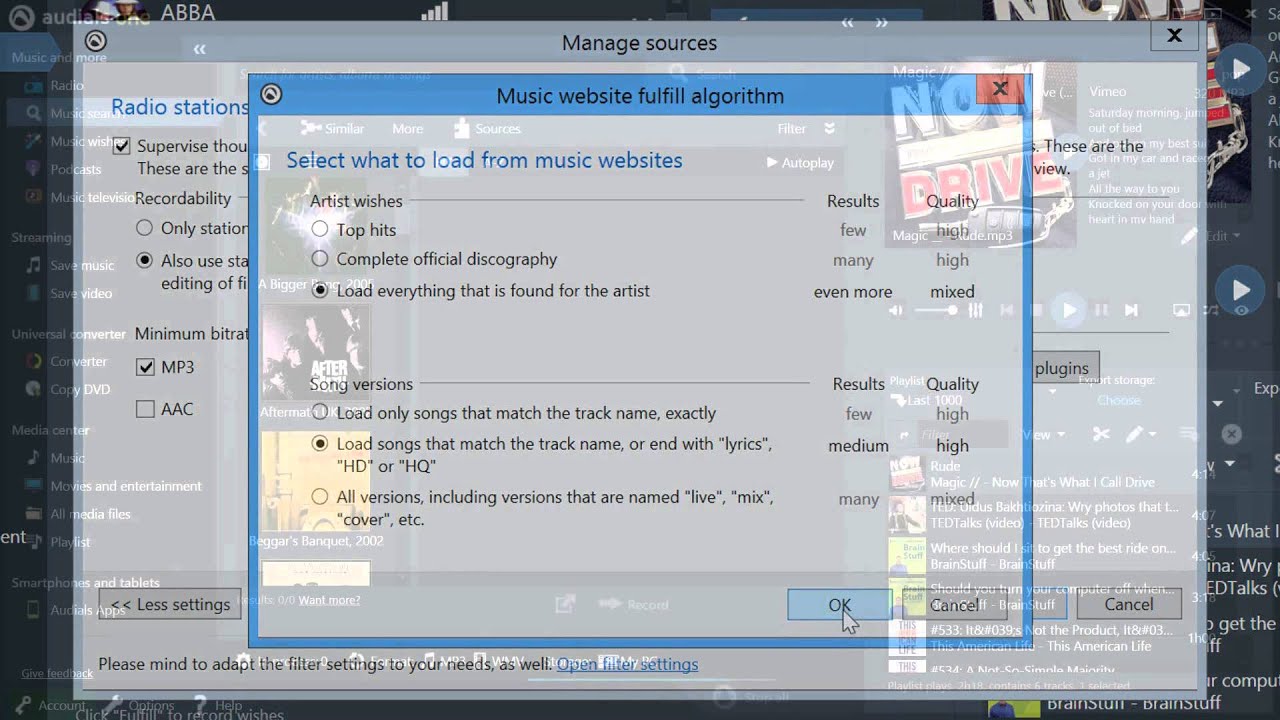Click the Less settings button

[170, 604]
